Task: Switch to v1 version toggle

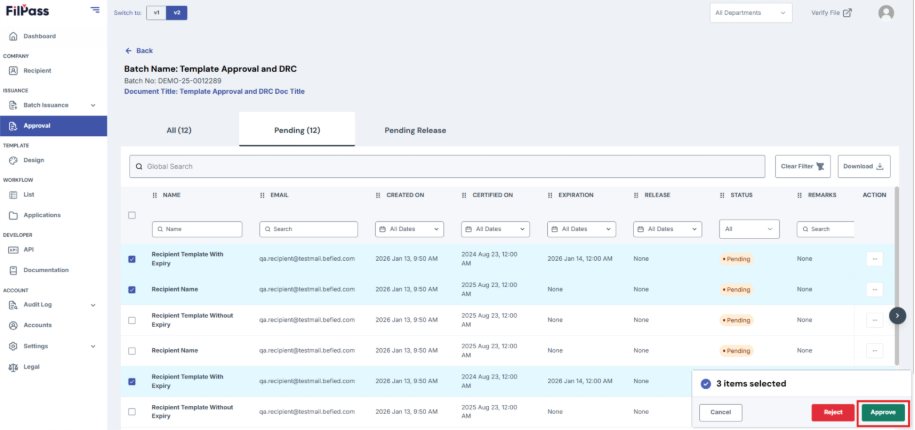Action: click(156, 12)
